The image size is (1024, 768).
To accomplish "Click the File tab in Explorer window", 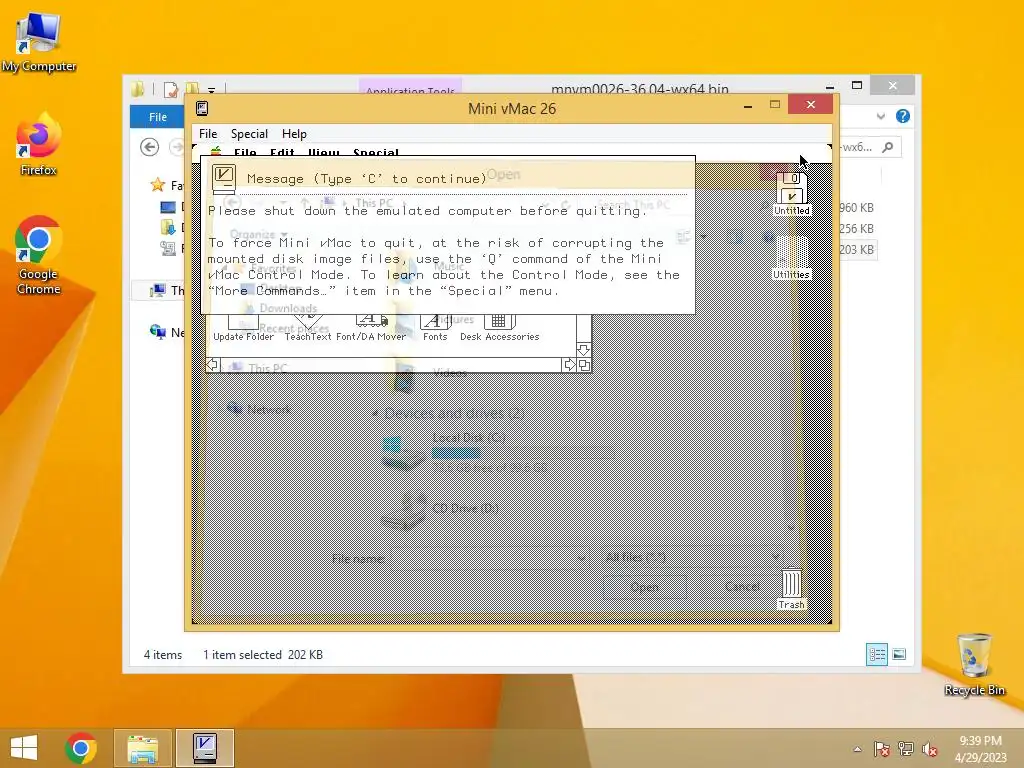I will pos(157,117).
